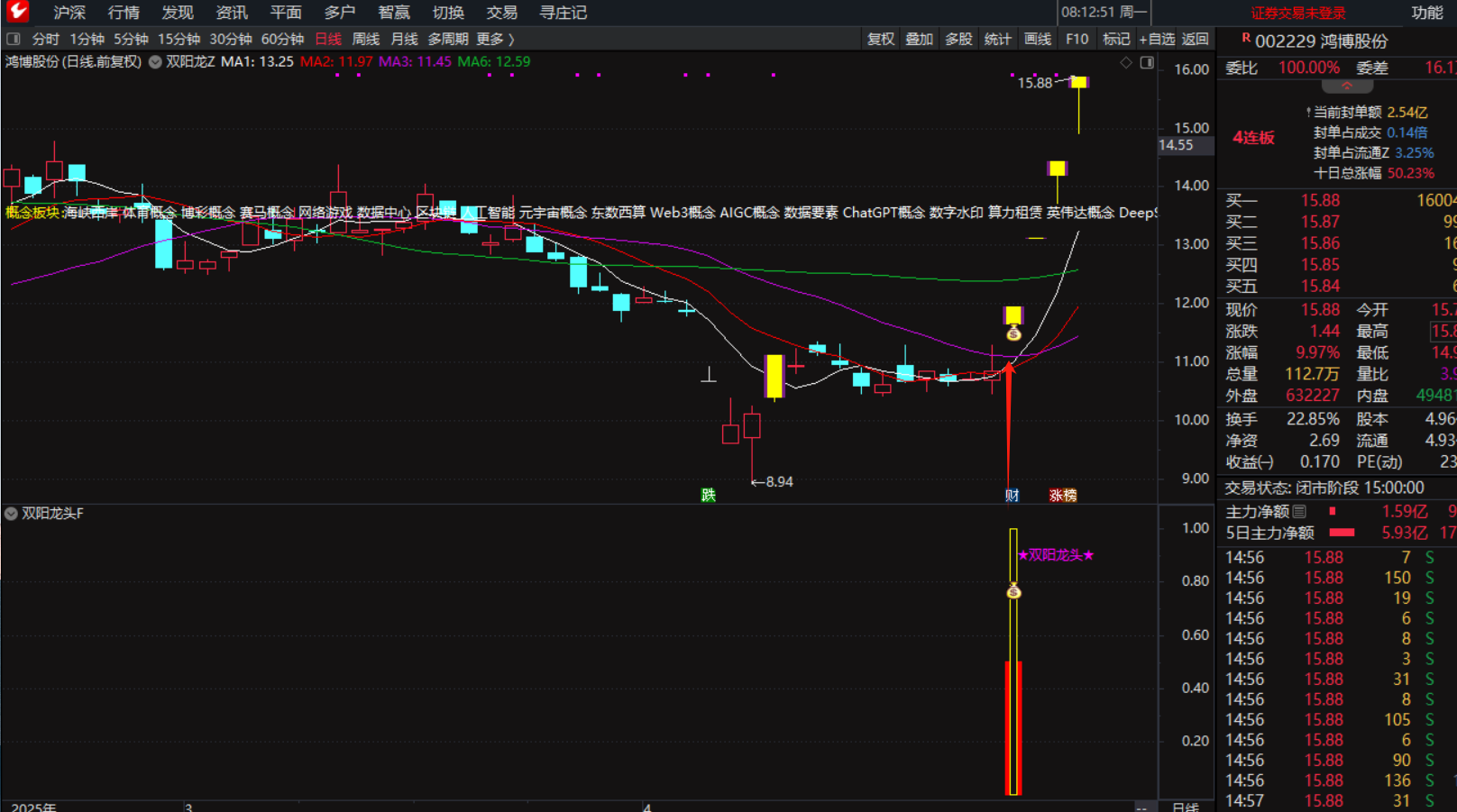Click the red app logo icon
This screenshot has height=812, width=1457.
coord(17,12)
